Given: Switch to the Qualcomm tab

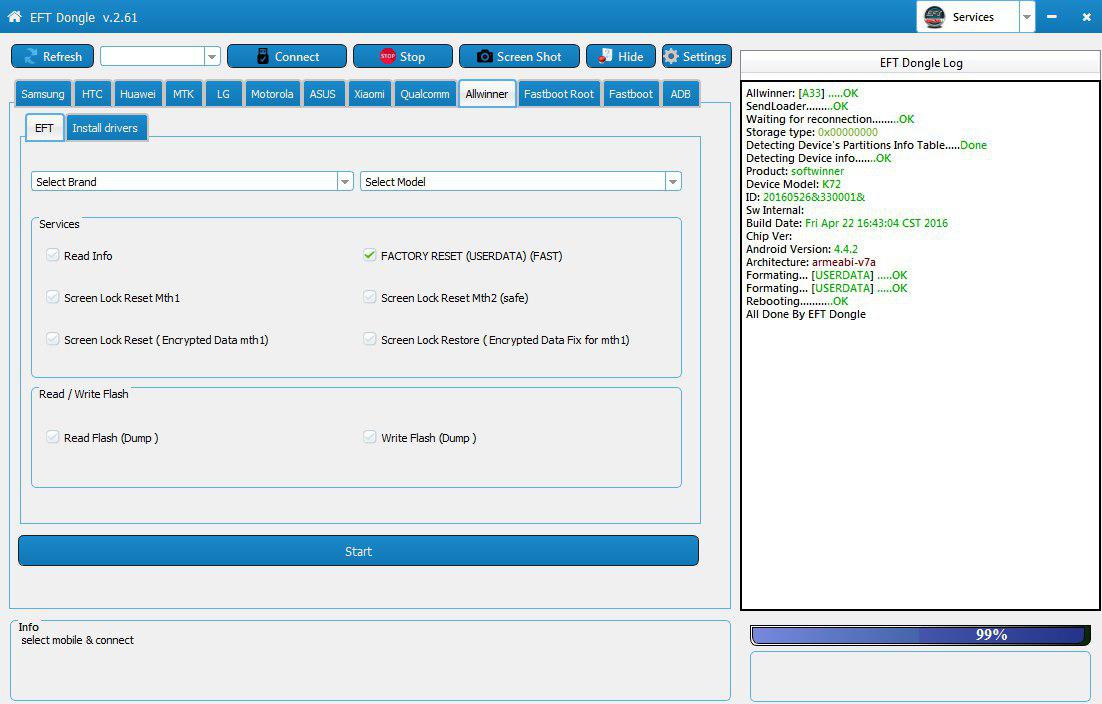Looking at the screenshot, I should [425, 94].
